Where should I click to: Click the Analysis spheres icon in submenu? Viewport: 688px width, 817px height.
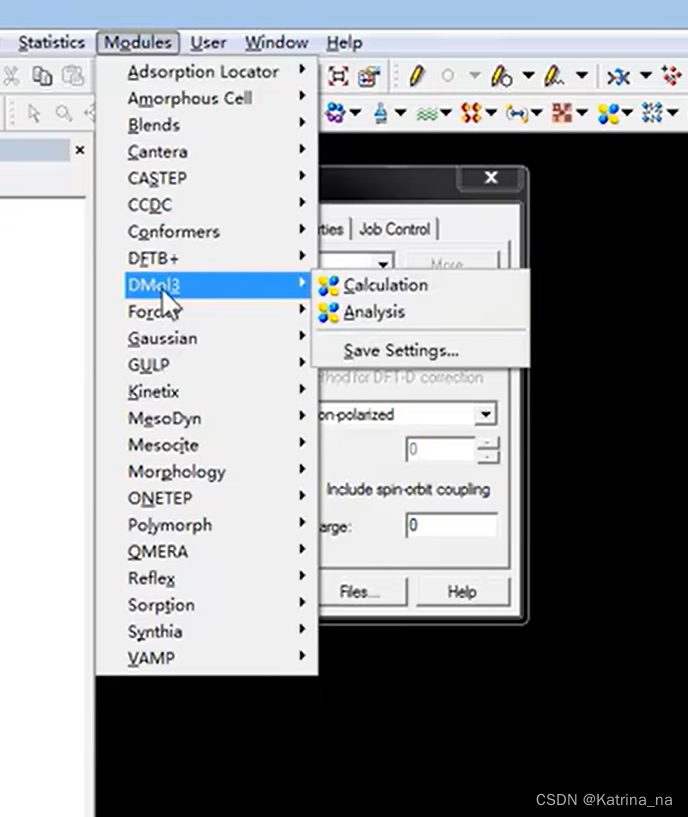coord(328,313)
